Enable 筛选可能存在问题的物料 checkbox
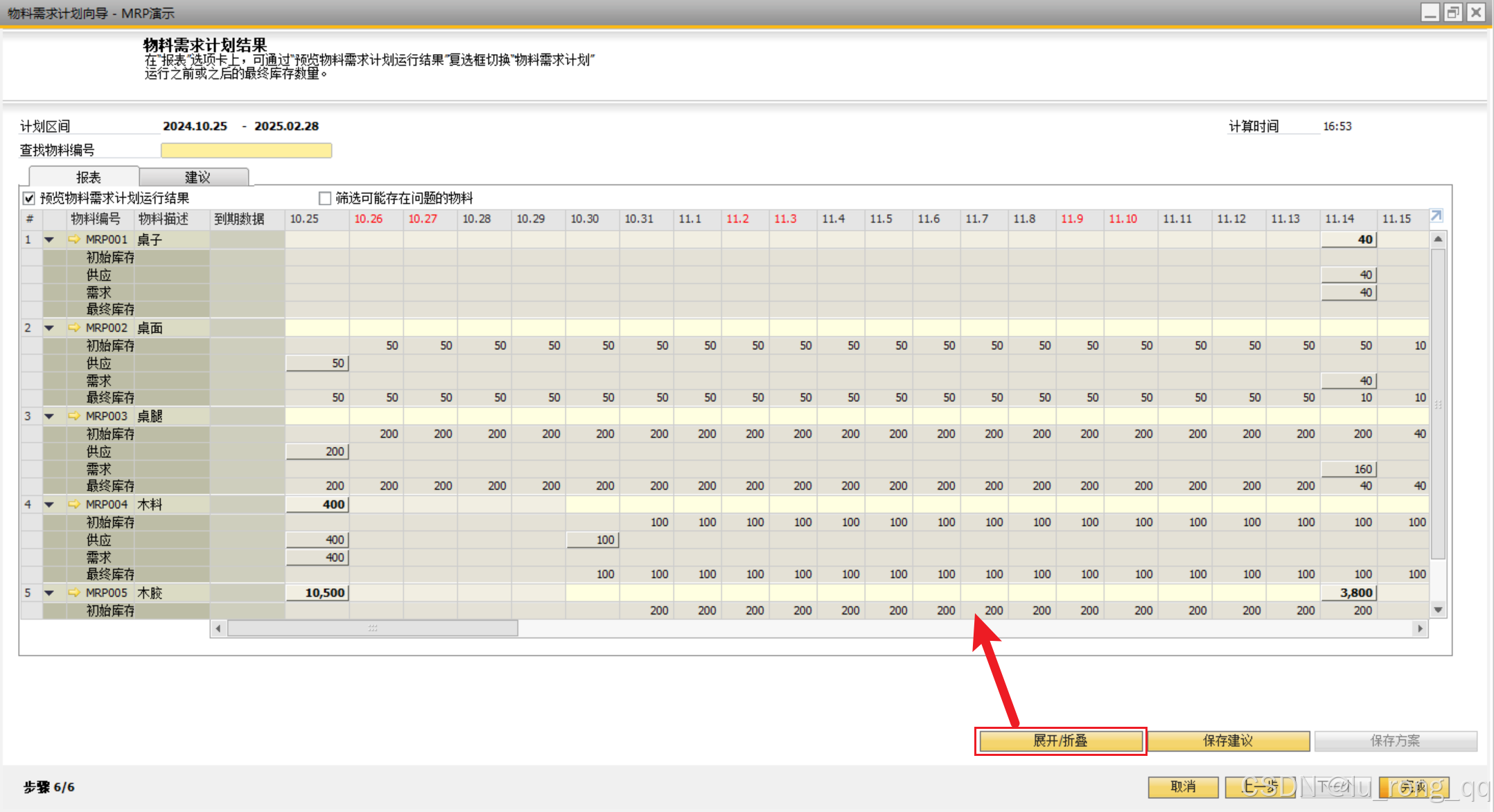This screenshot has width=1494, height=812. (324, 199)
